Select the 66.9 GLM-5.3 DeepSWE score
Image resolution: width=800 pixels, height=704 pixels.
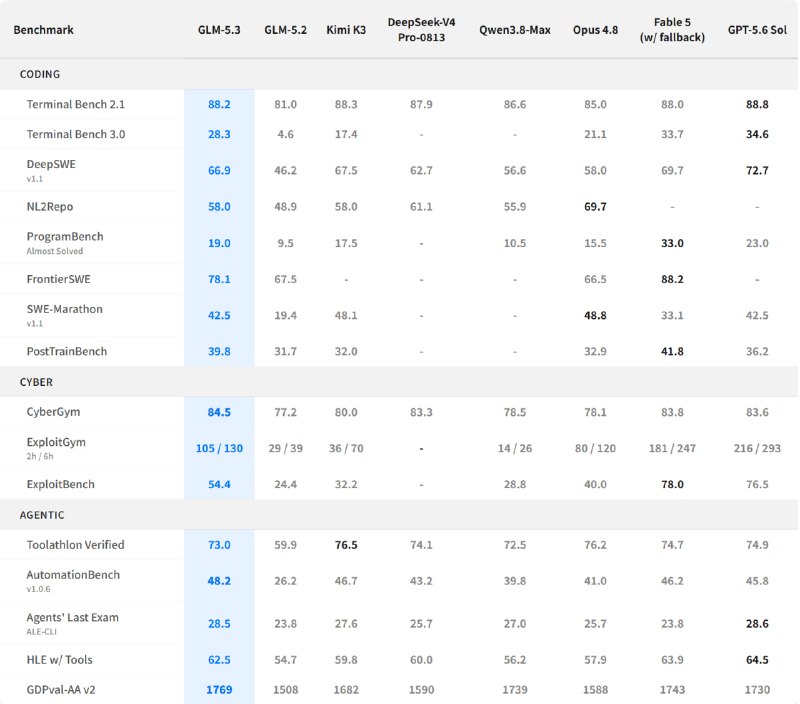pos(219,170)
